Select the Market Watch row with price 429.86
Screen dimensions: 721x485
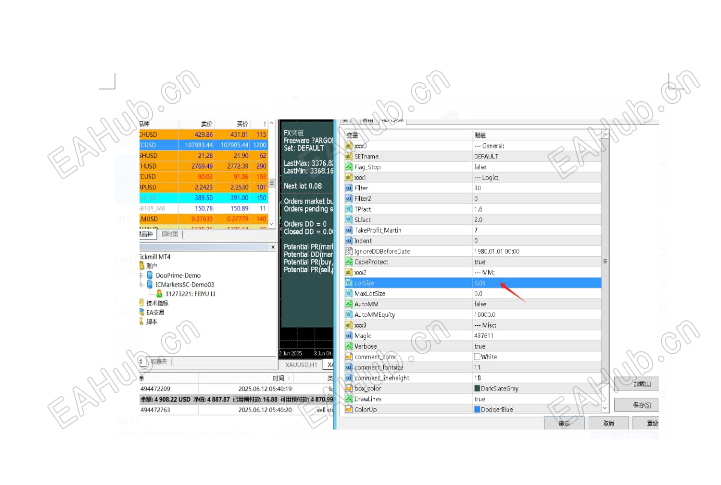tap(203, 135)
